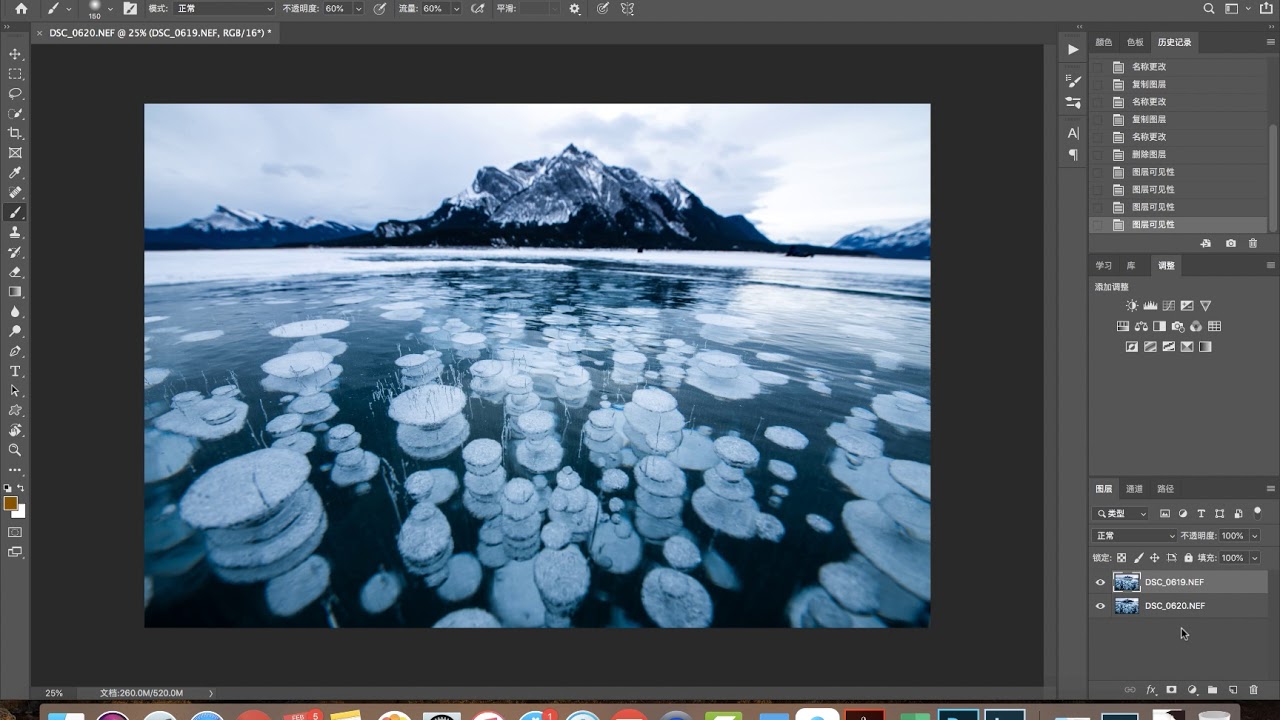The height and width of the screenshot is (720, 1280).
Task: Click the Brightness/Contrast adjustment icon
Action: [1131, 306]
